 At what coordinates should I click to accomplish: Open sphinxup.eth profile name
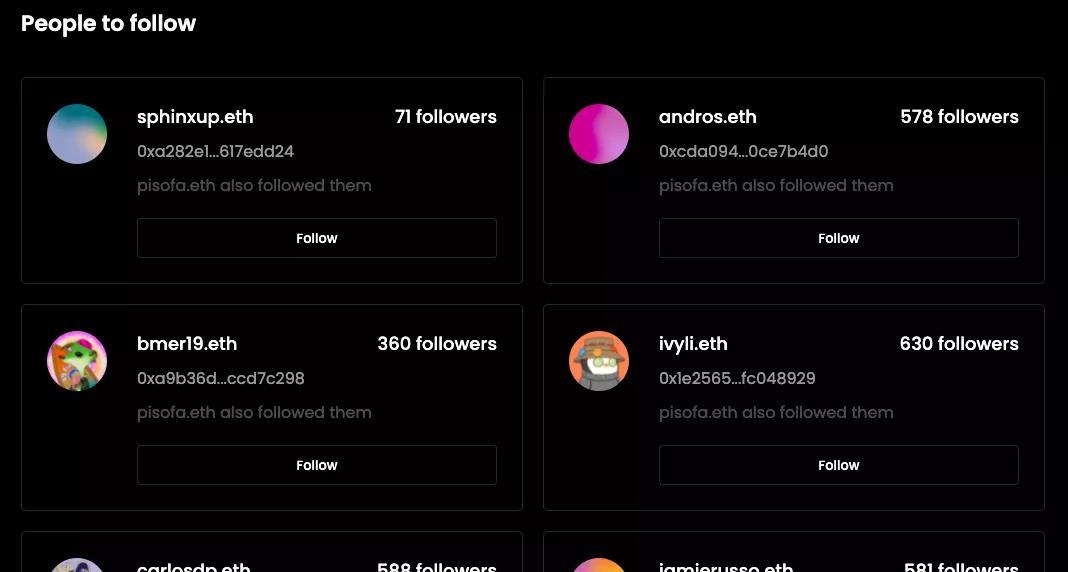195,117
